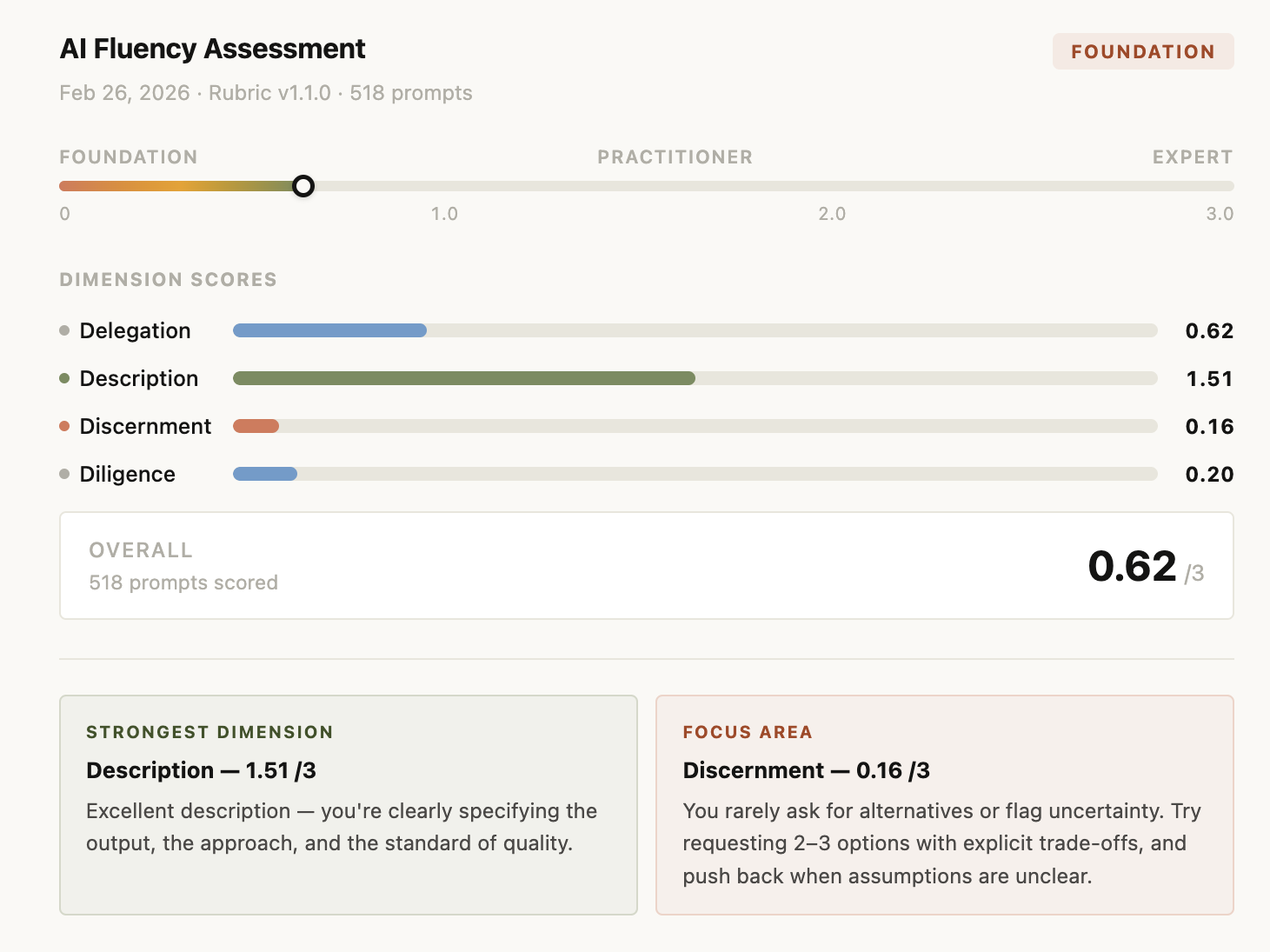Click the blue Delegation score bar
1270x952 pixels.
329,330
